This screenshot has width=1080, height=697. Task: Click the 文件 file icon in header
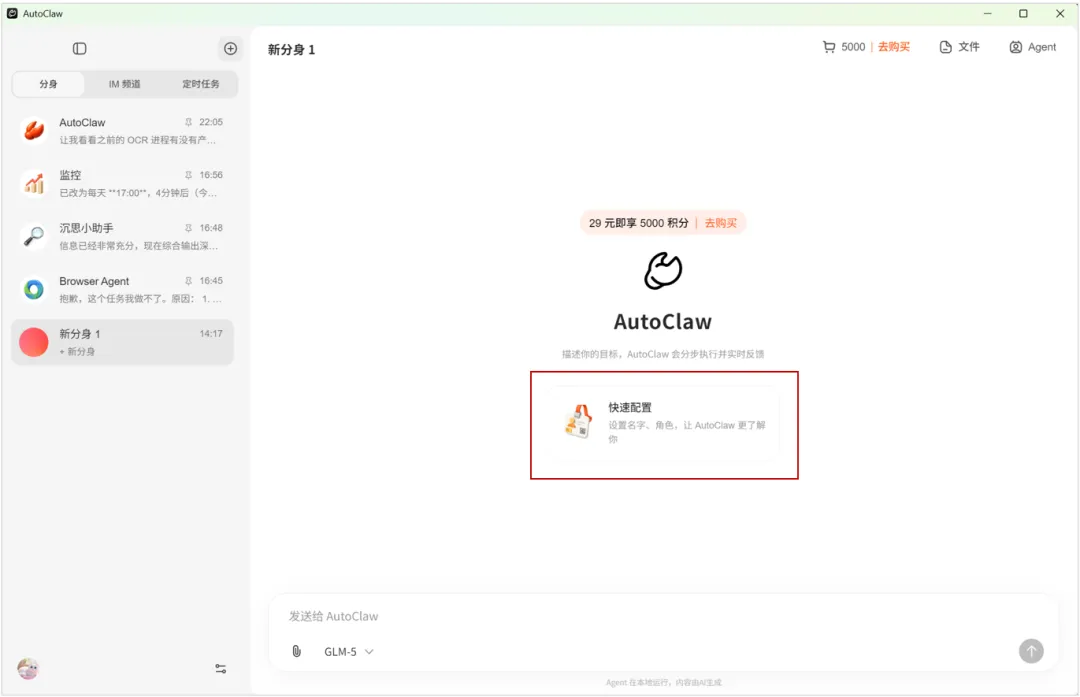pos(946,47)
